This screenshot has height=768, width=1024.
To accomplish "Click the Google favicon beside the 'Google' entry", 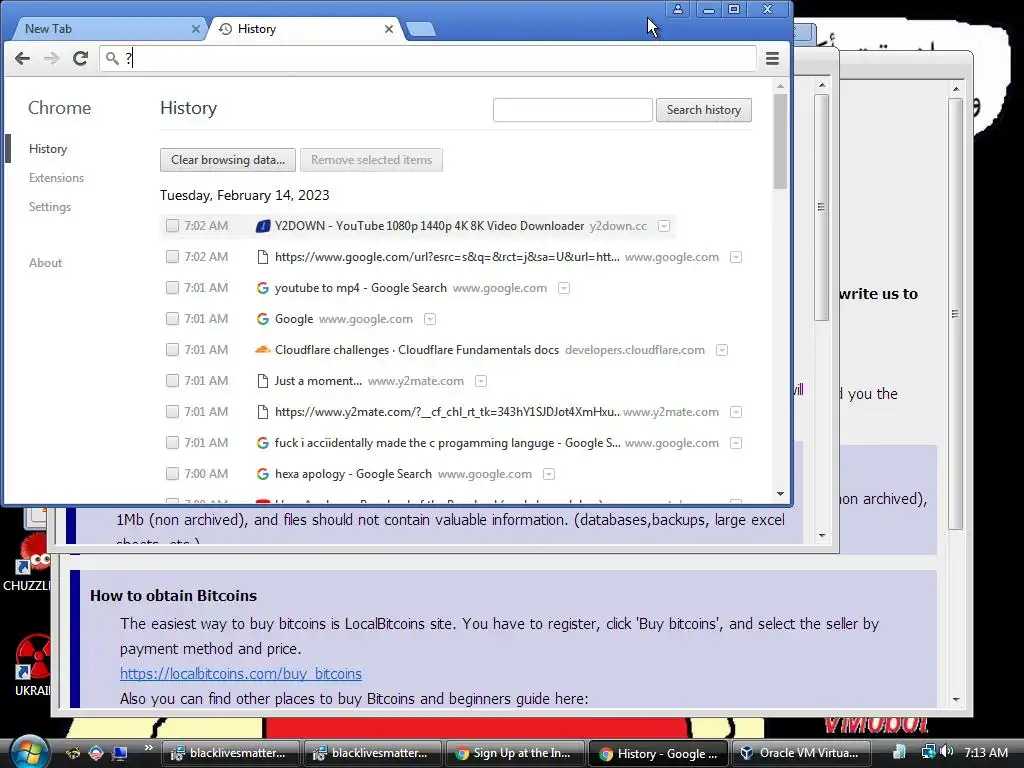I will click(263, 319).
